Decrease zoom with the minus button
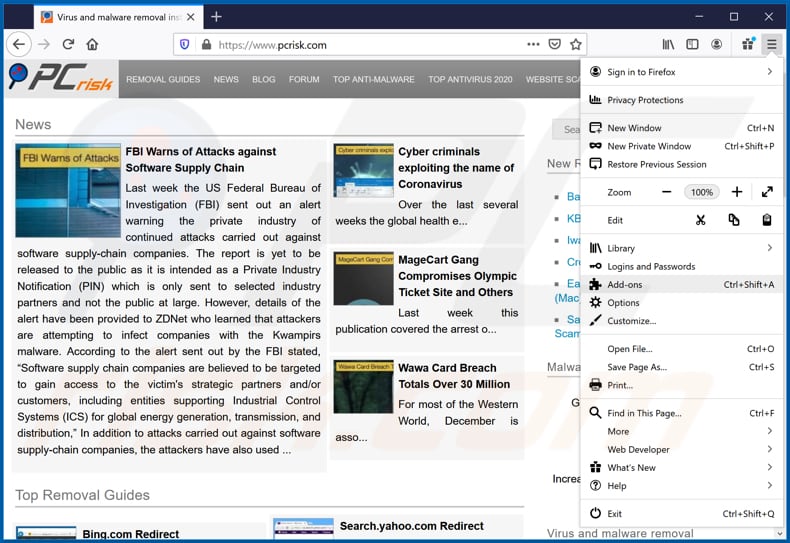 pyautogui.click(x=667, y=192)
